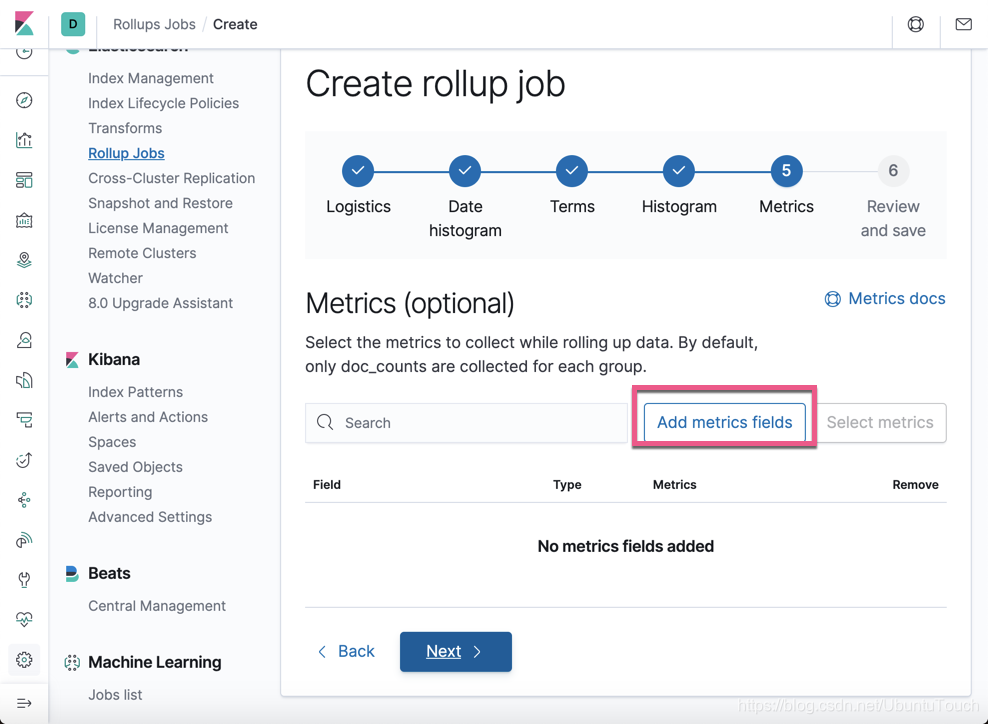Click the Create breadcrumb text

[235, 24]
